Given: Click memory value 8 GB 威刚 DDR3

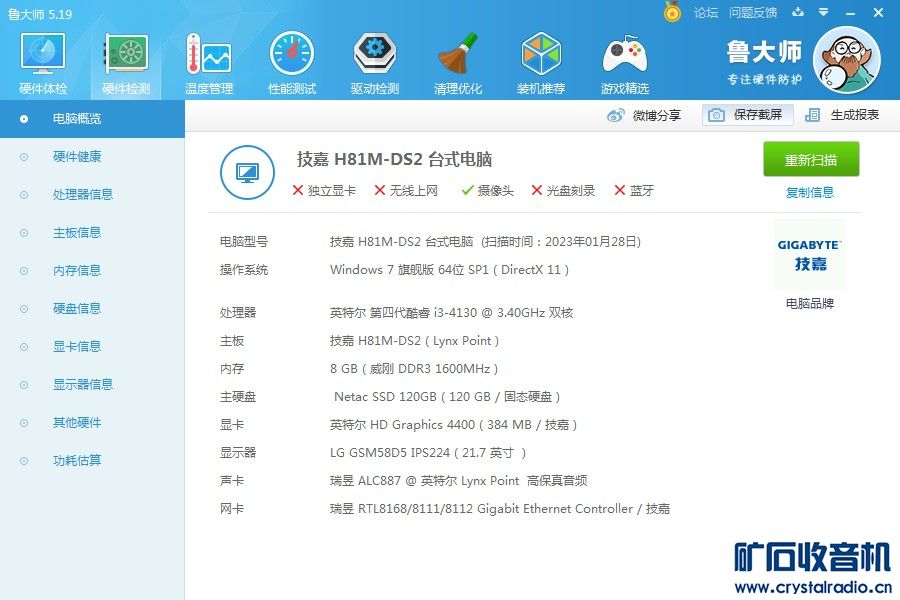Looking at the screenshot, I should (x=414, y=369).
